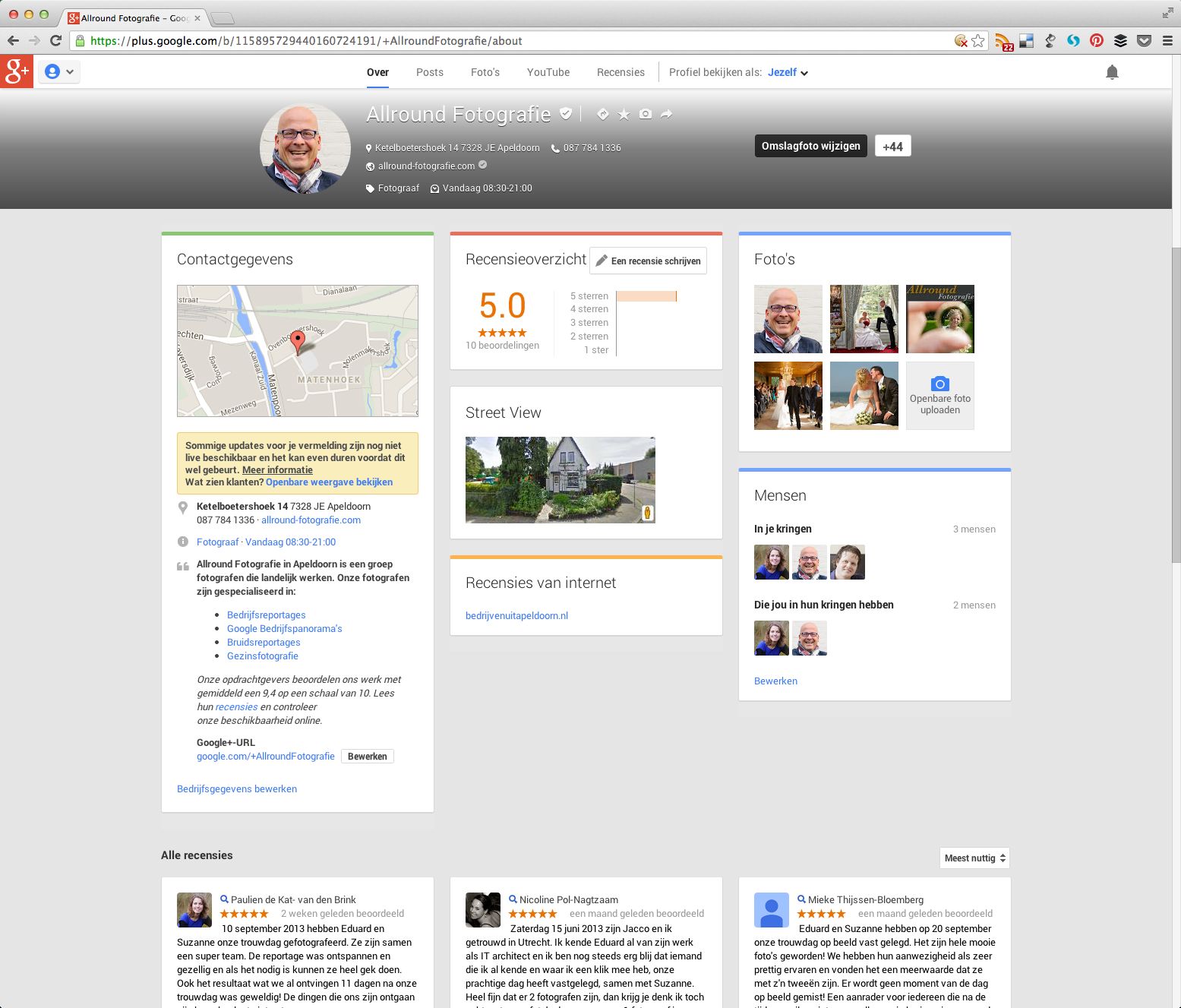Open the notifications bell
Viewport: 1181px width, 1008px height.
pos(1112,72)
